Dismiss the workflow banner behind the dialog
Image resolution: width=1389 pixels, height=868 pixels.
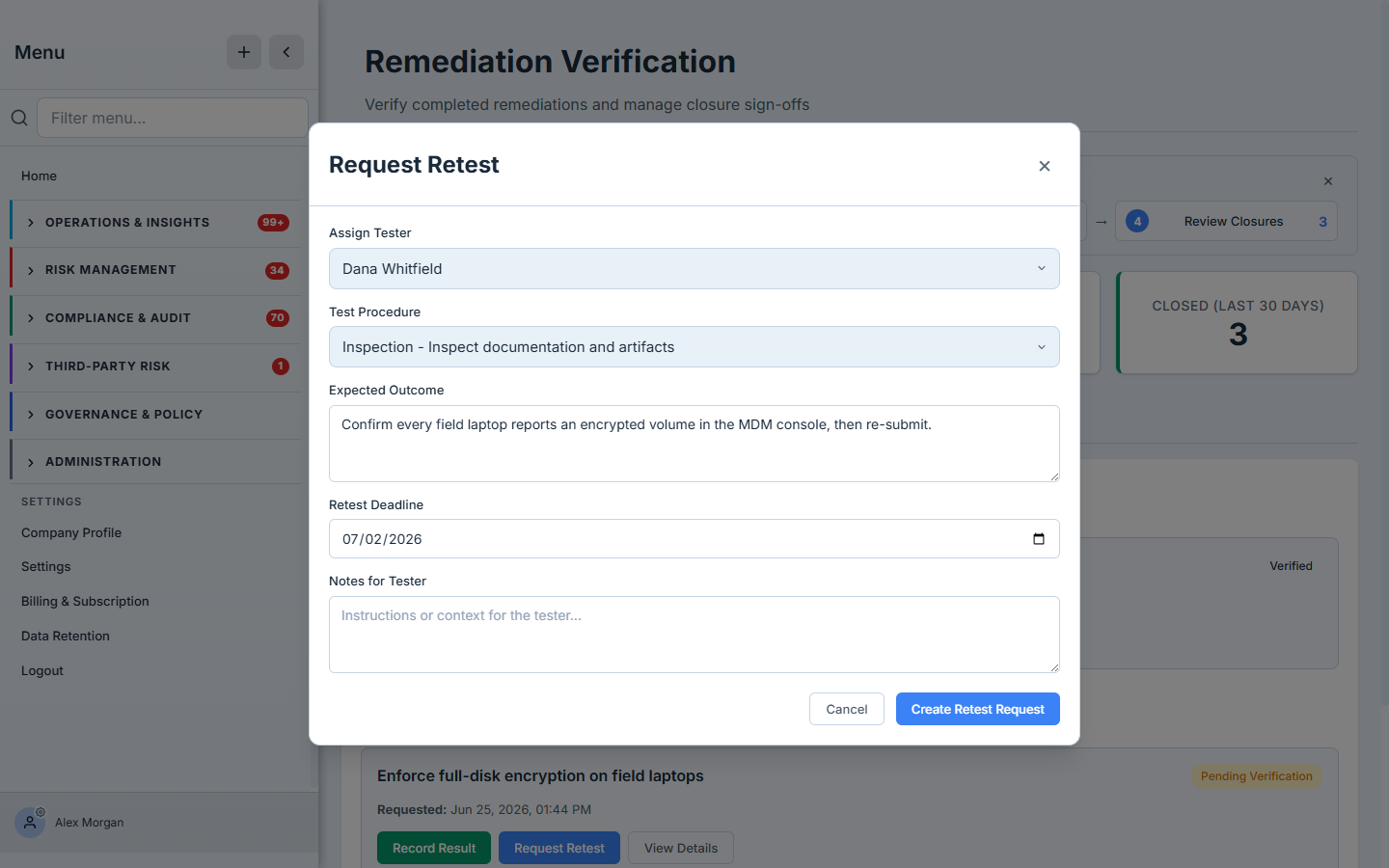[x=1328, y=181]
